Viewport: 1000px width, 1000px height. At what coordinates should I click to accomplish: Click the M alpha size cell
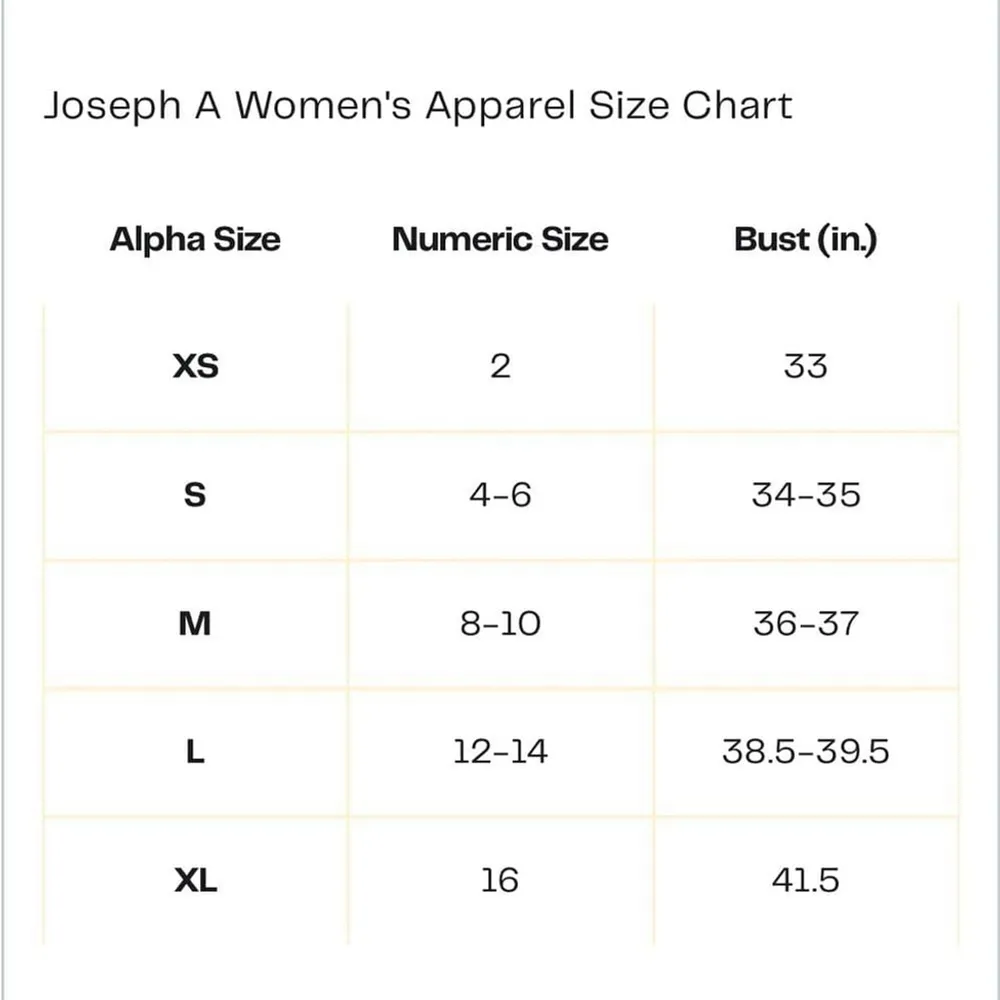coord(195,623)
